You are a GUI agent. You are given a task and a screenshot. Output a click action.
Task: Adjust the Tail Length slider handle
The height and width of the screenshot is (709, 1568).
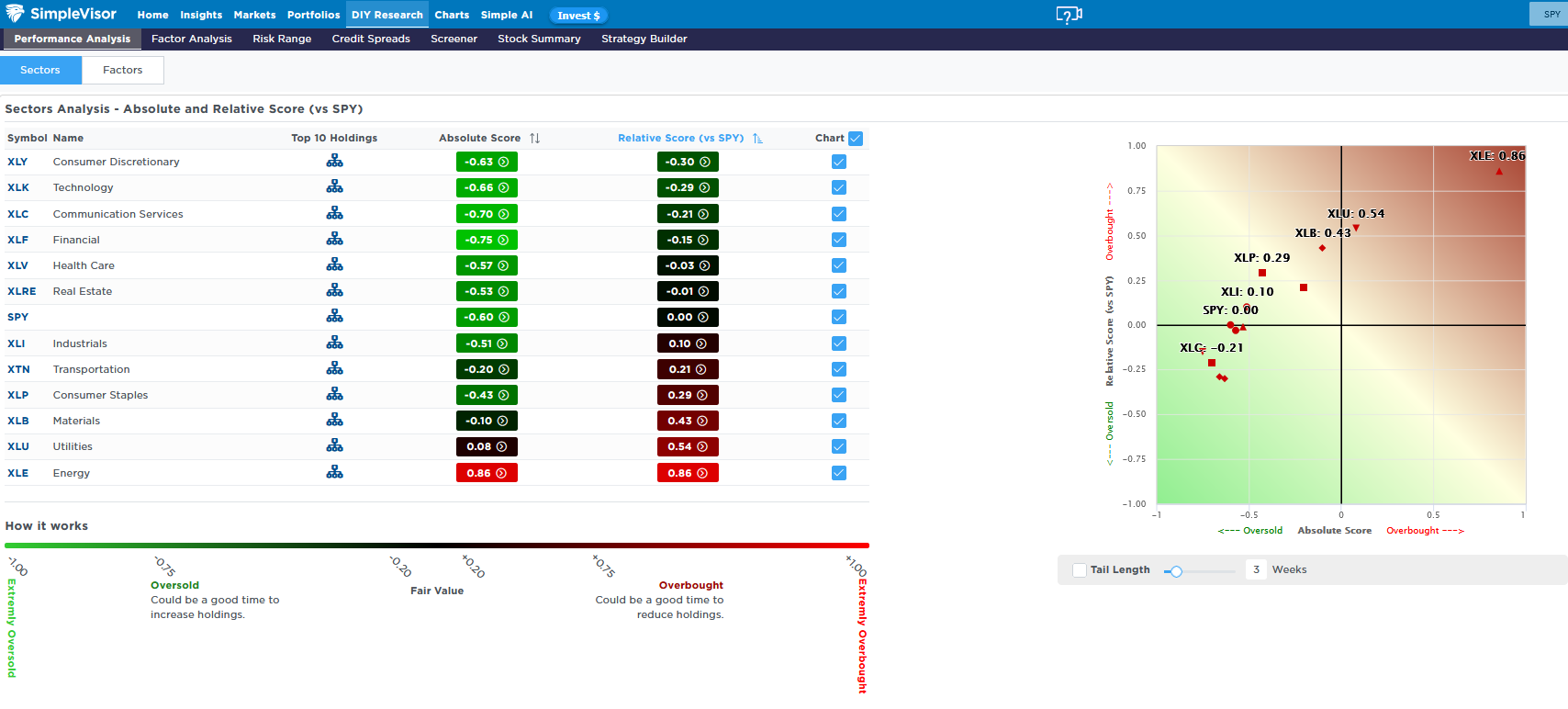click(x=1176, y=571)
